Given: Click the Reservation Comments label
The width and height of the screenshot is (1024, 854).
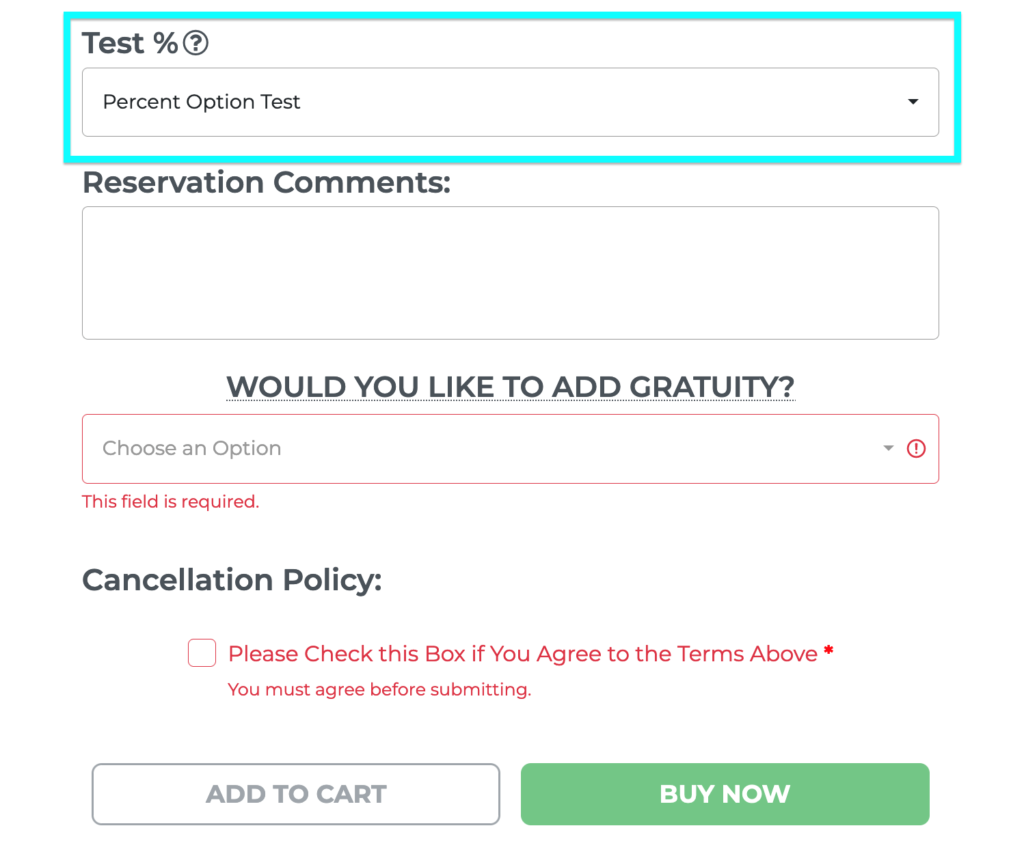Looking at the screenshot, I should coord(266,182).
